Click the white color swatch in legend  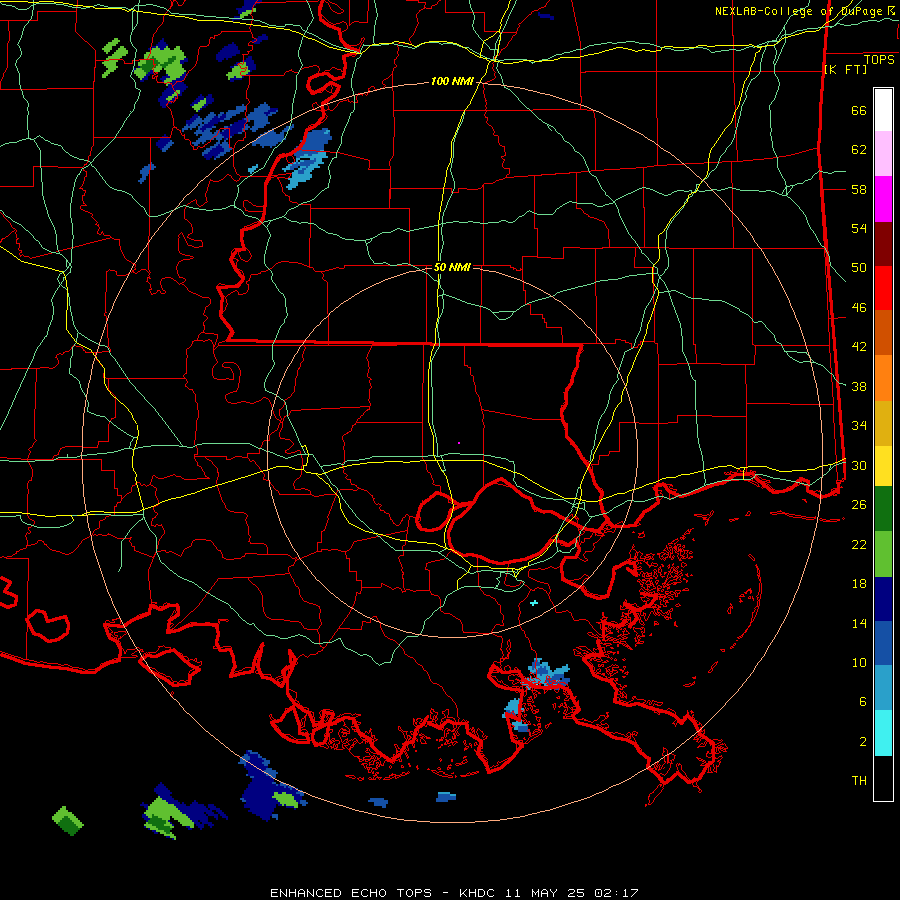(883, 110)
